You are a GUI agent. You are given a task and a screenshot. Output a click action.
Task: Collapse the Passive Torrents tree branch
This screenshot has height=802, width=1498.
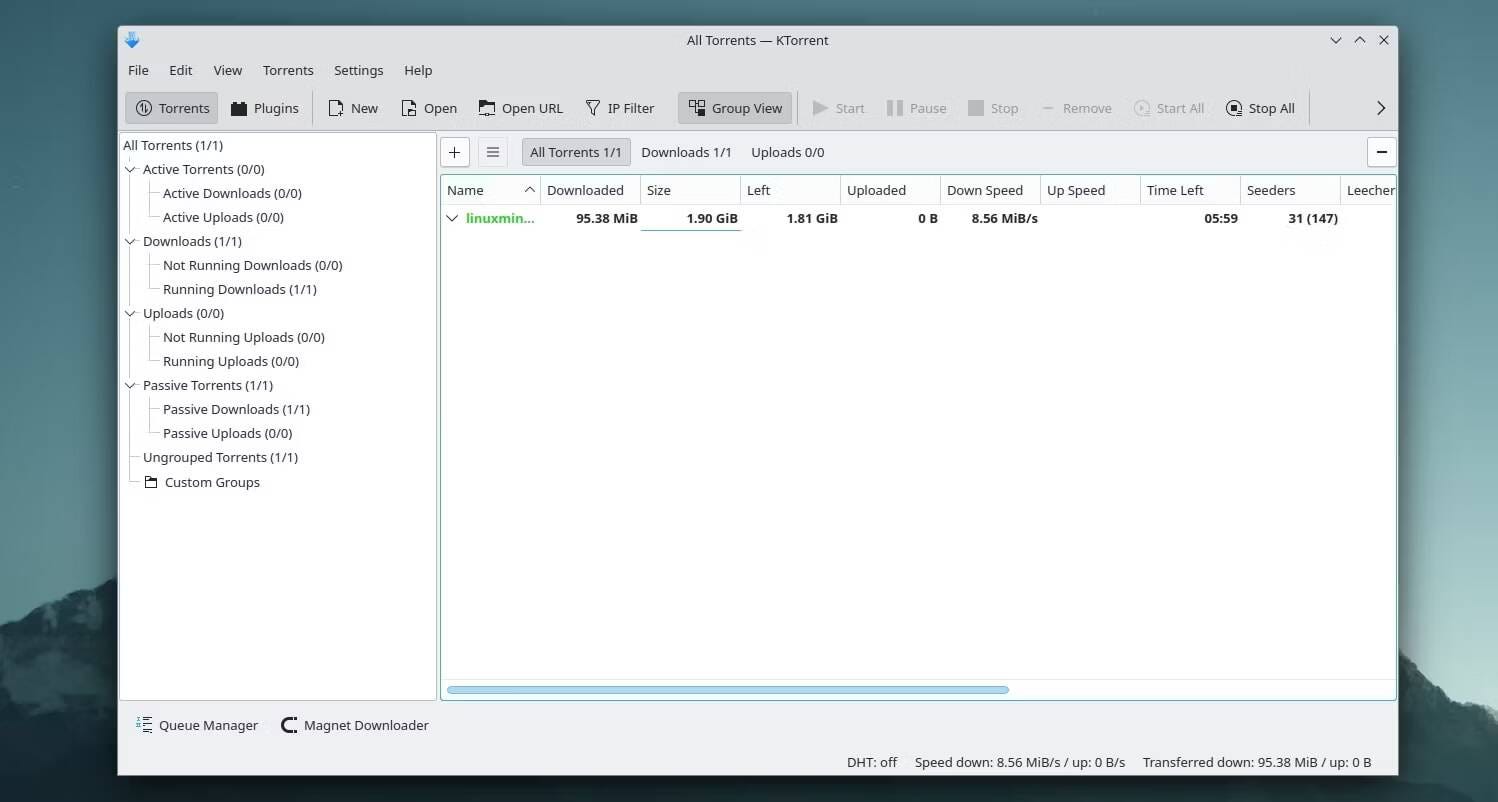coord(130,385)
